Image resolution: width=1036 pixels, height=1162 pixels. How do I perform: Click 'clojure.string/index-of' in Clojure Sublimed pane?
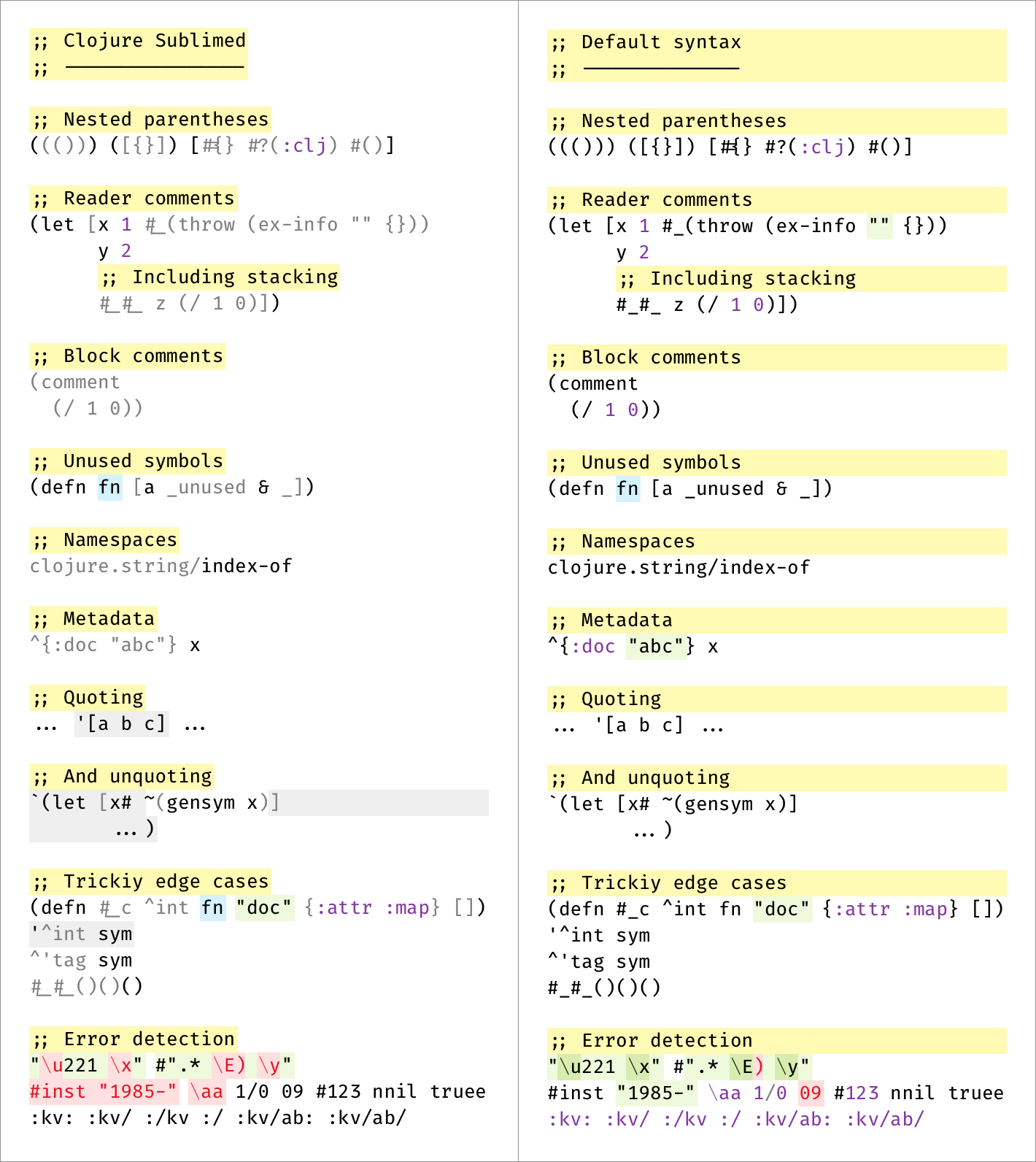coord(161,566)
